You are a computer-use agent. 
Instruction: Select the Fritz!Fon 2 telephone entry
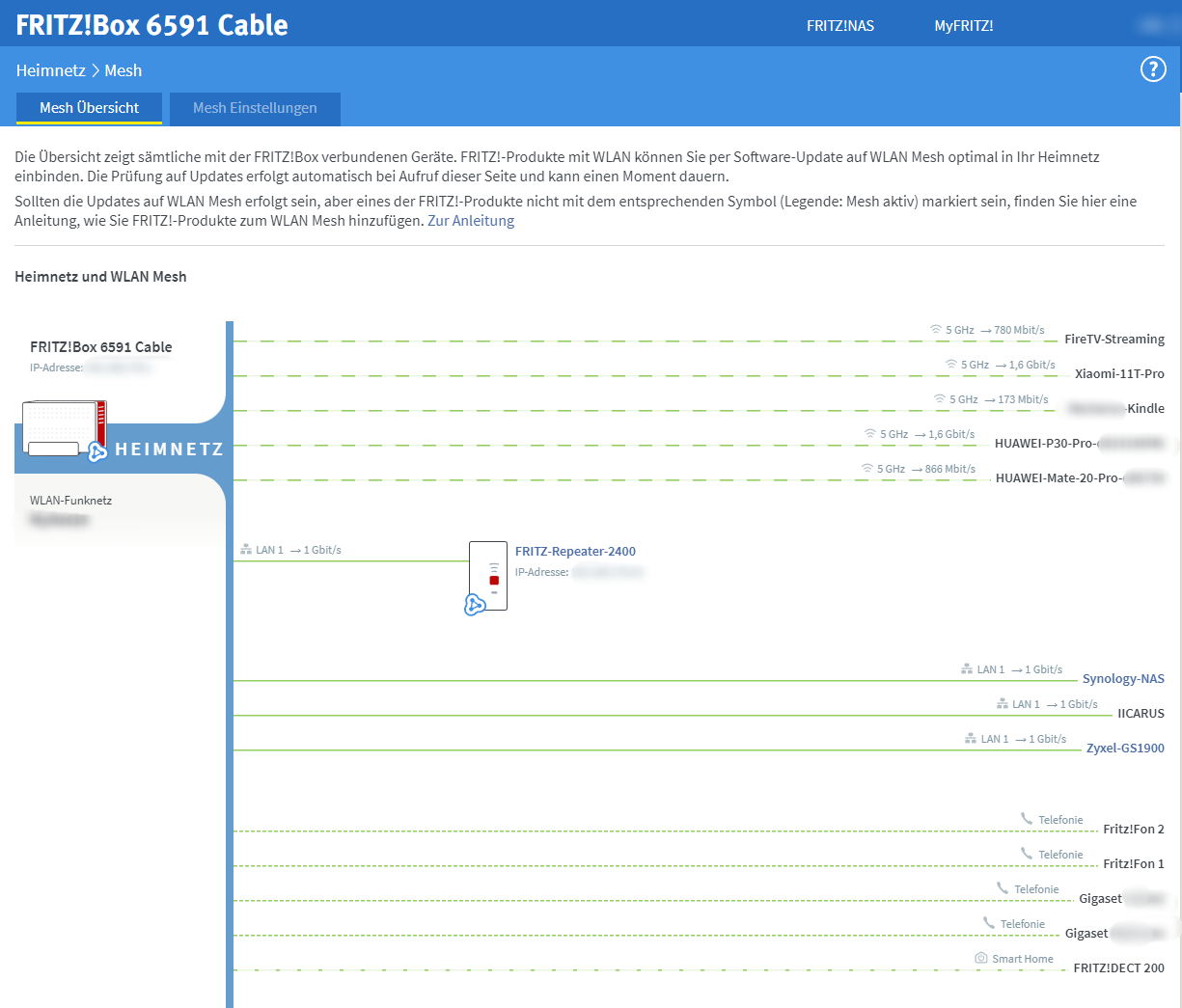(1134, 830)
